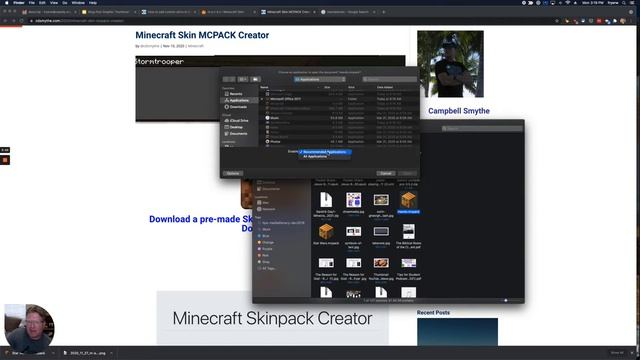Click Download a pre-made Skin Pack link
This screenshot has width=640, height=360.
click(201, 223)
